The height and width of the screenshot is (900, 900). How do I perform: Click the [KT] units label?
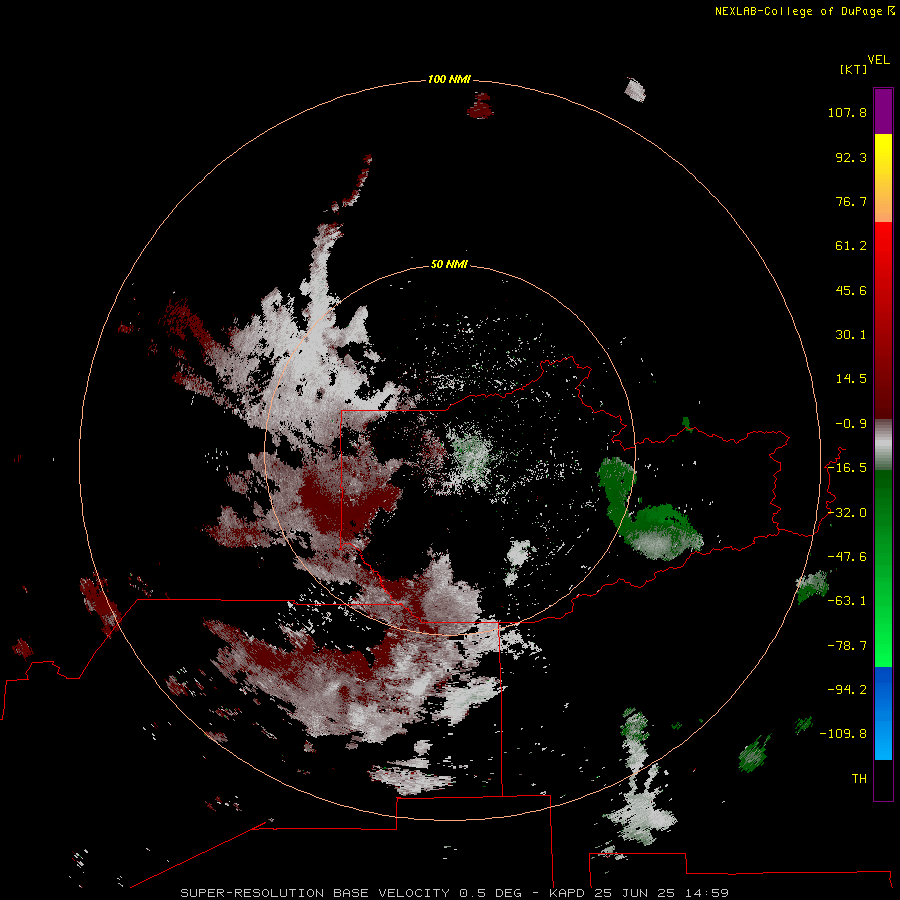854,69
